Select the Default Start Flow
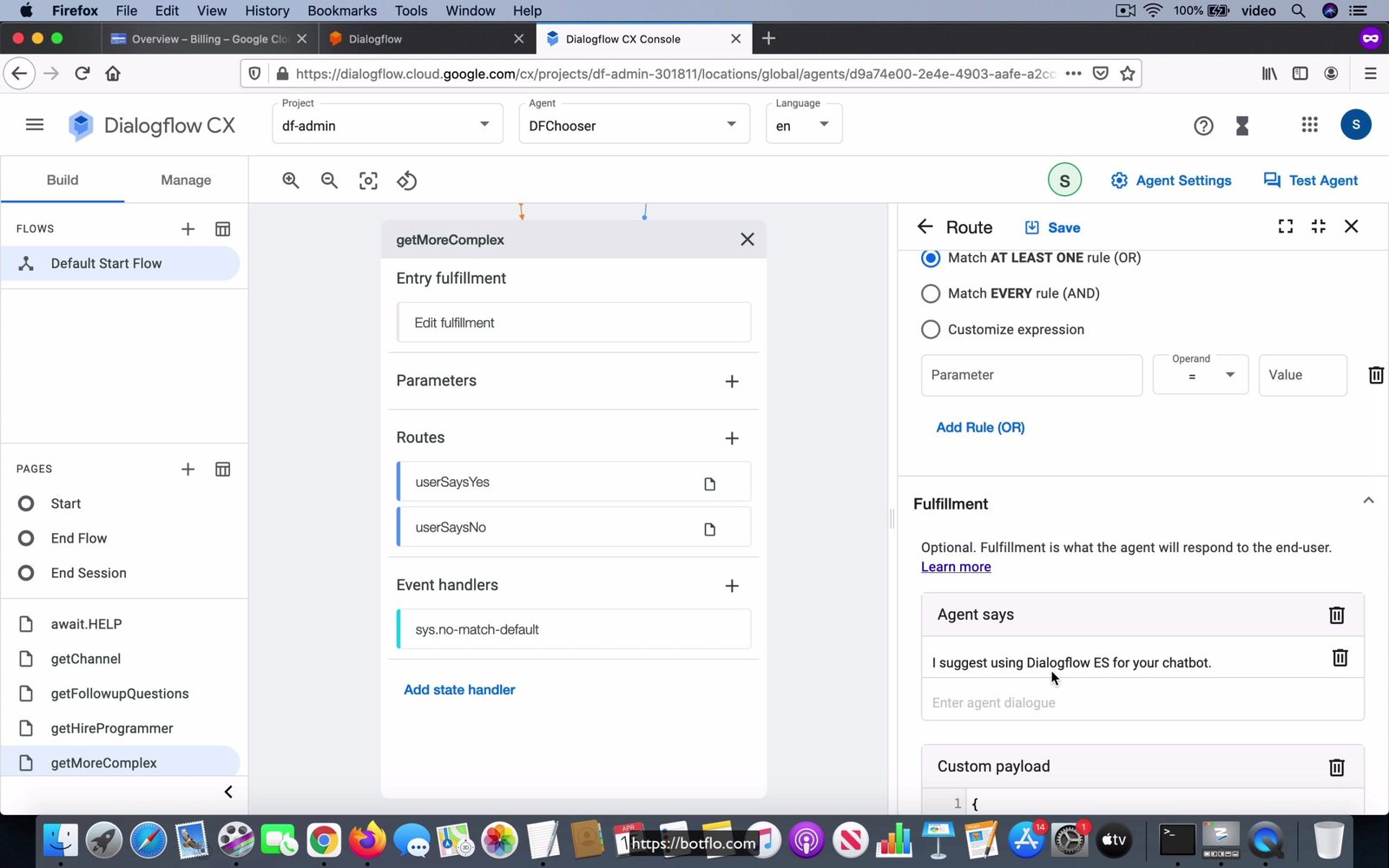Viewport: 1389px width, 868px height. tap(121, 263)
